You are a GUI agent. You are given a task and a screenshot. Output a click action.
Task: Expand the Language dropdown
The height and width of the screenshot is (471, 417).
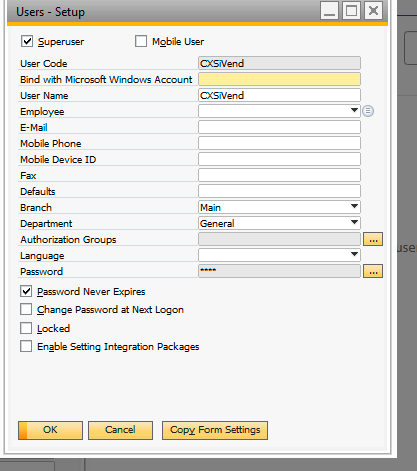coord(355,255)
